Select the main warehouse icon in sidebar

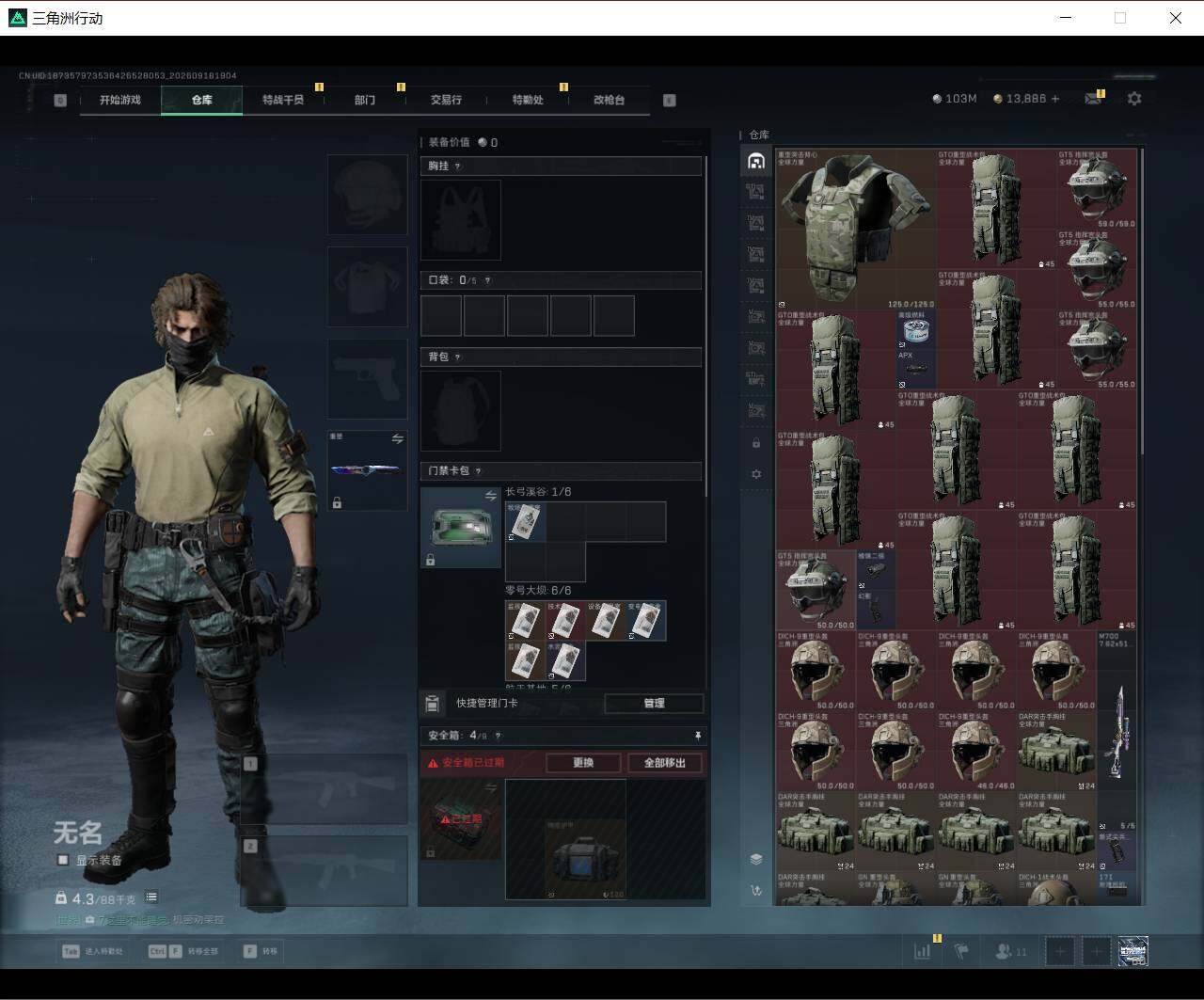[x=755, y=161]
